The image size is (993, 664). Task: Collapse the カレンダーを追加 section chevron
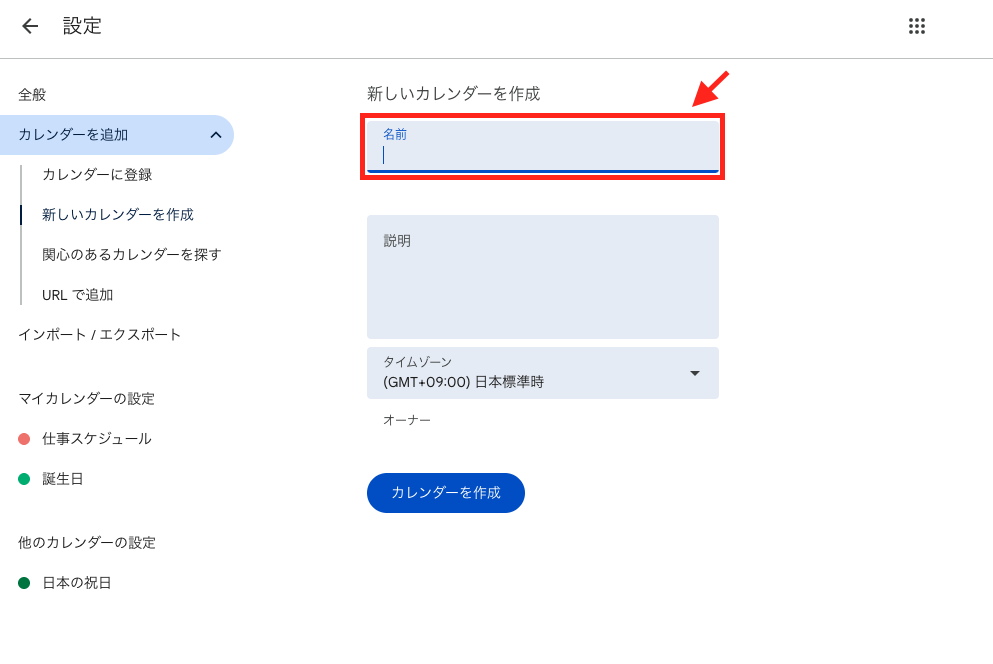click(x=216, y=135)
